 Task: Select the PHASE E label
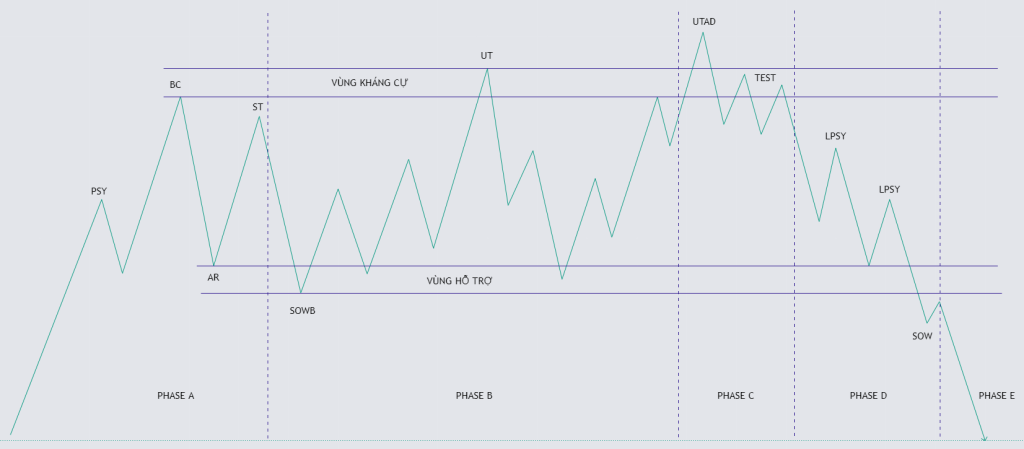pyautogui.click(x=997, y=396)
